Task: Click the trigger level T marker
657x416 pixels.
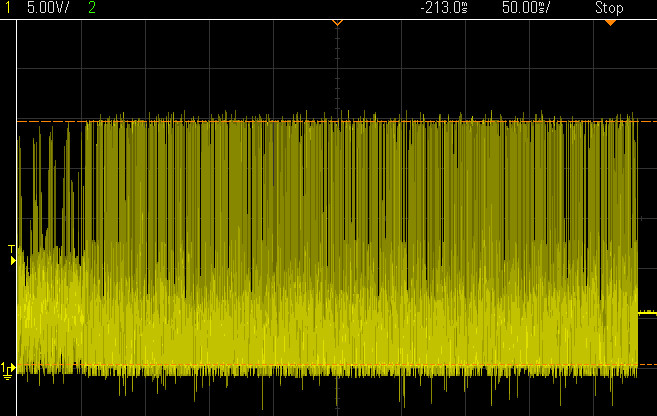Action: tap(12, 255)
